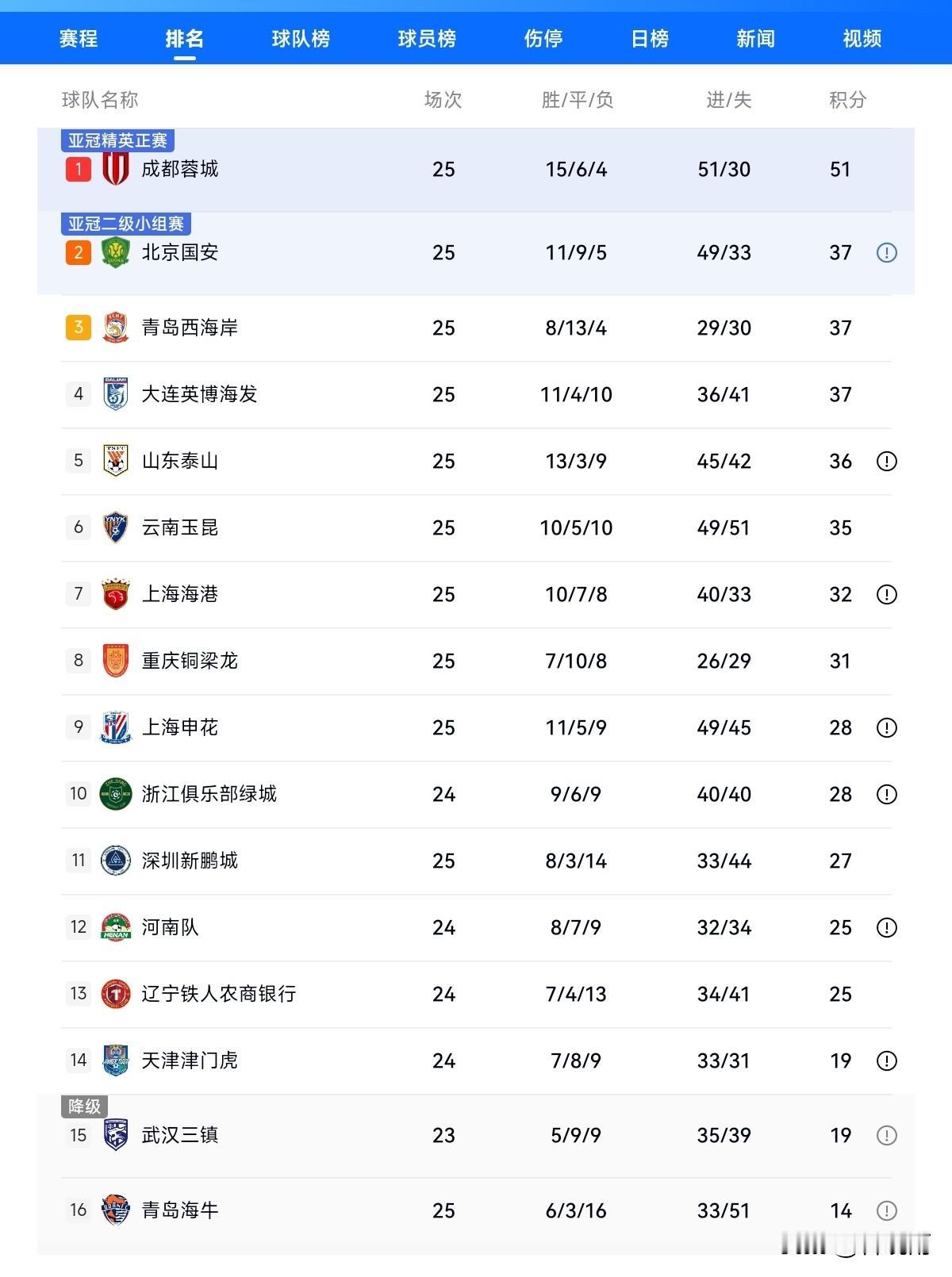This screenshot has width=952, height=1277.
Task: Click the 场次 column header
Action: [443, 100]
